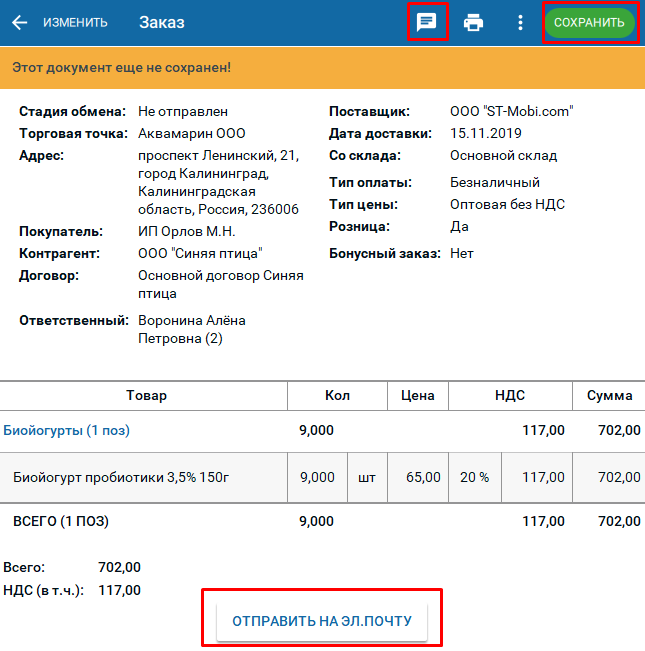Click the ВСЕГО (1 ПОЗ) totals row

[61, 521]
